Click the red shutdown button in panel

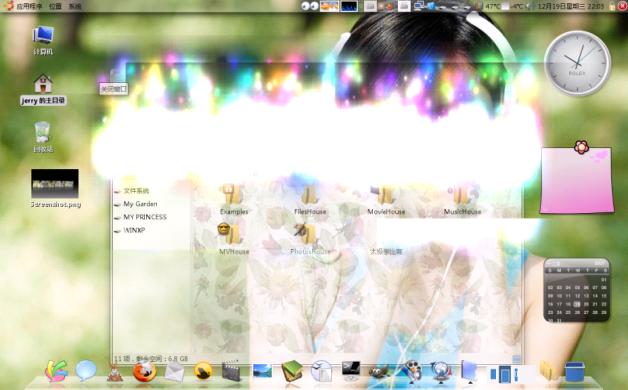(623, 6)
